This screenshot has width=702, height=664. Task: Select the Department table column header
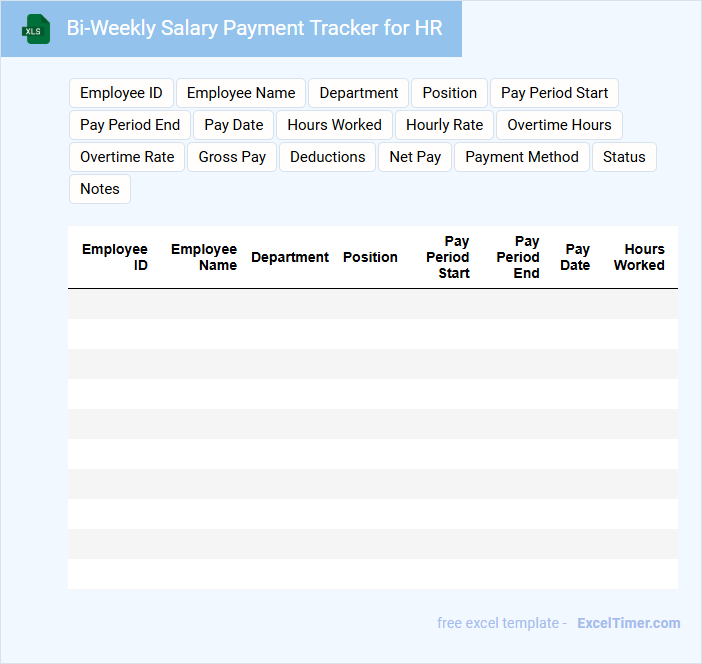pyautogui.click(x=290, y=257)
